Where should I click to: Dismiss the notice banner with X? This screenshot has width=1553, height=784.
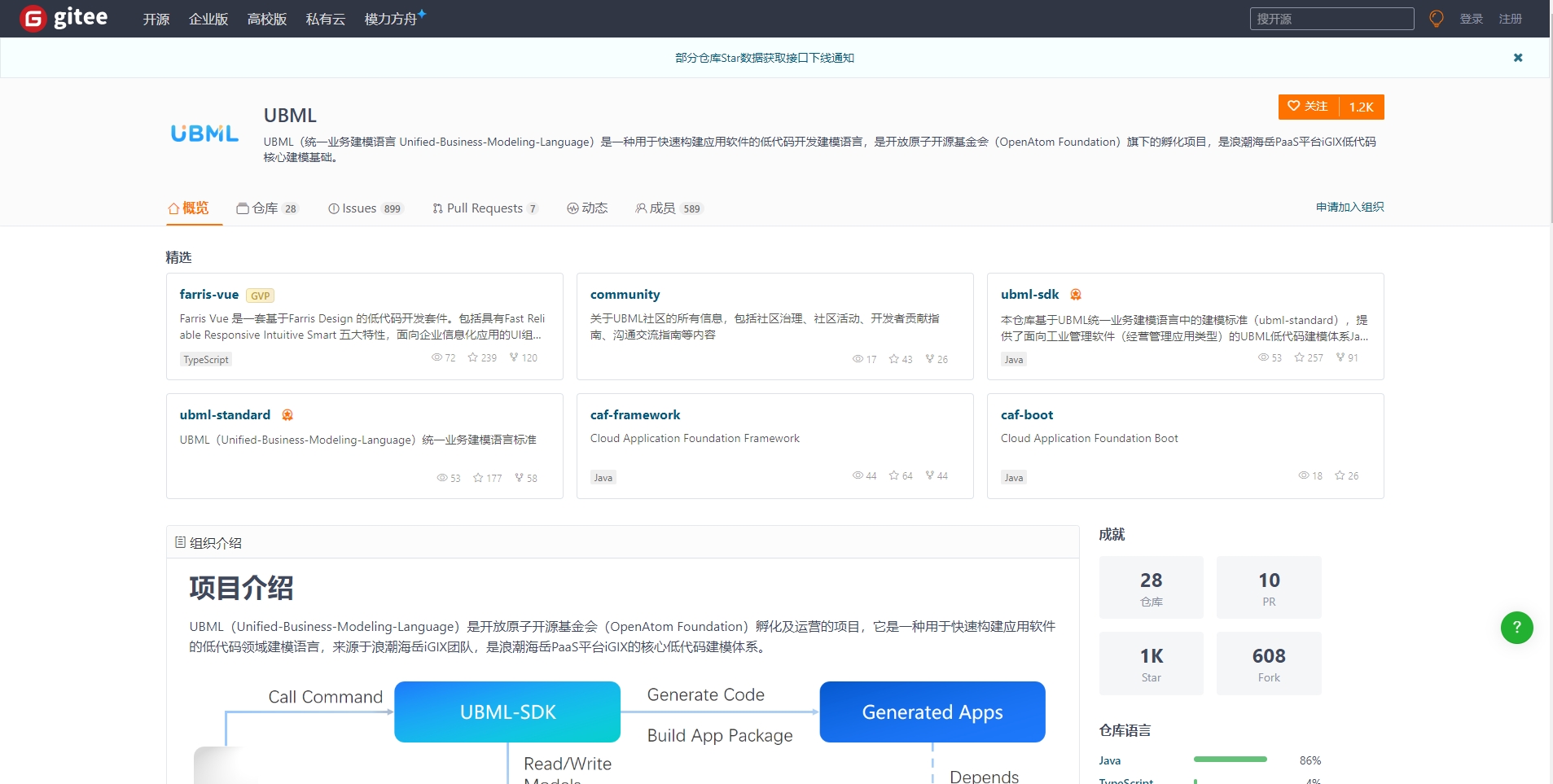pyautogui.click(x=1518, y=58)
